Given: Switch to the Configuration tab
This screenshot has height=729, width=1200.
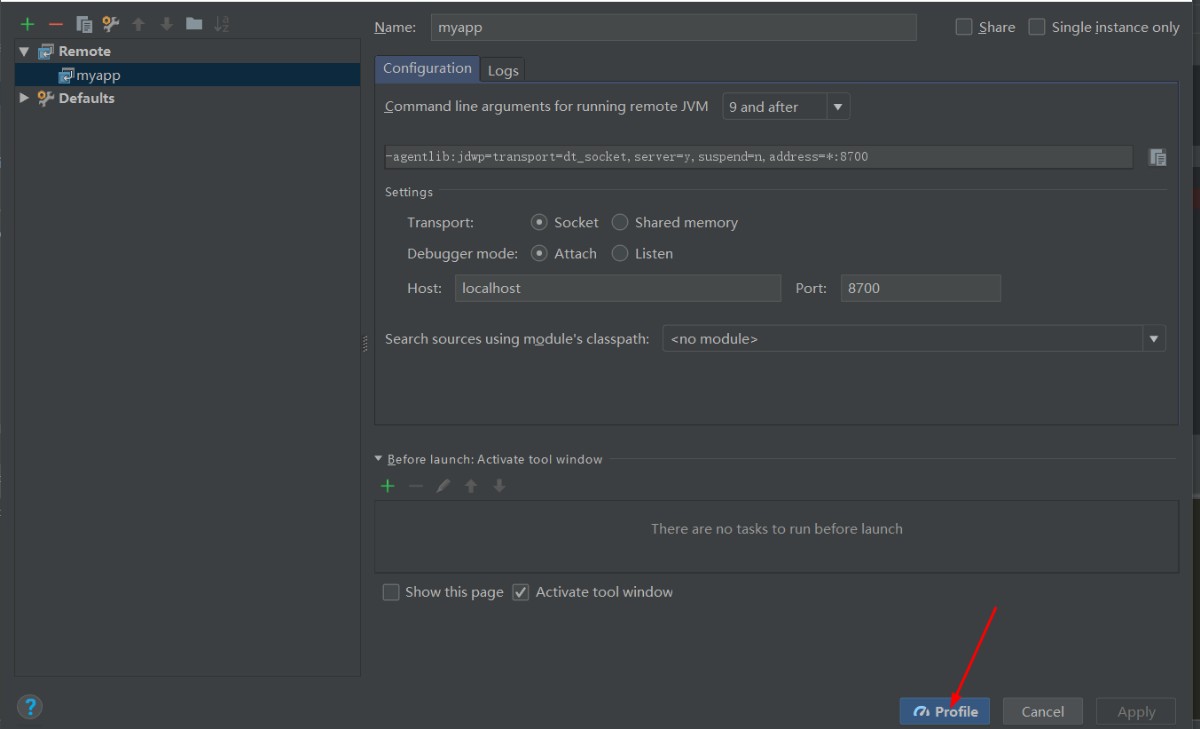Looking at the screenshot, I should tap(427, 68).
